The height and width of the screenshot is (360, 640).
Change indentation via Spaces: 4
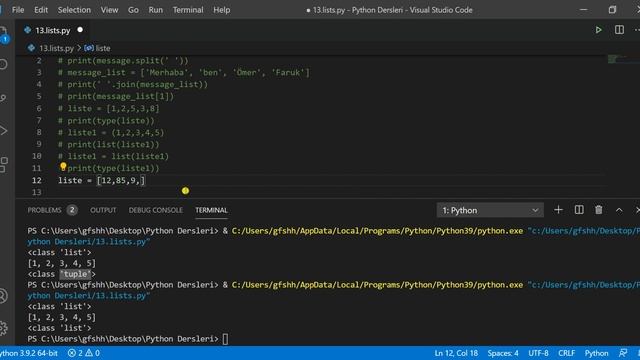pyautogui.click(x=503, y=353)
